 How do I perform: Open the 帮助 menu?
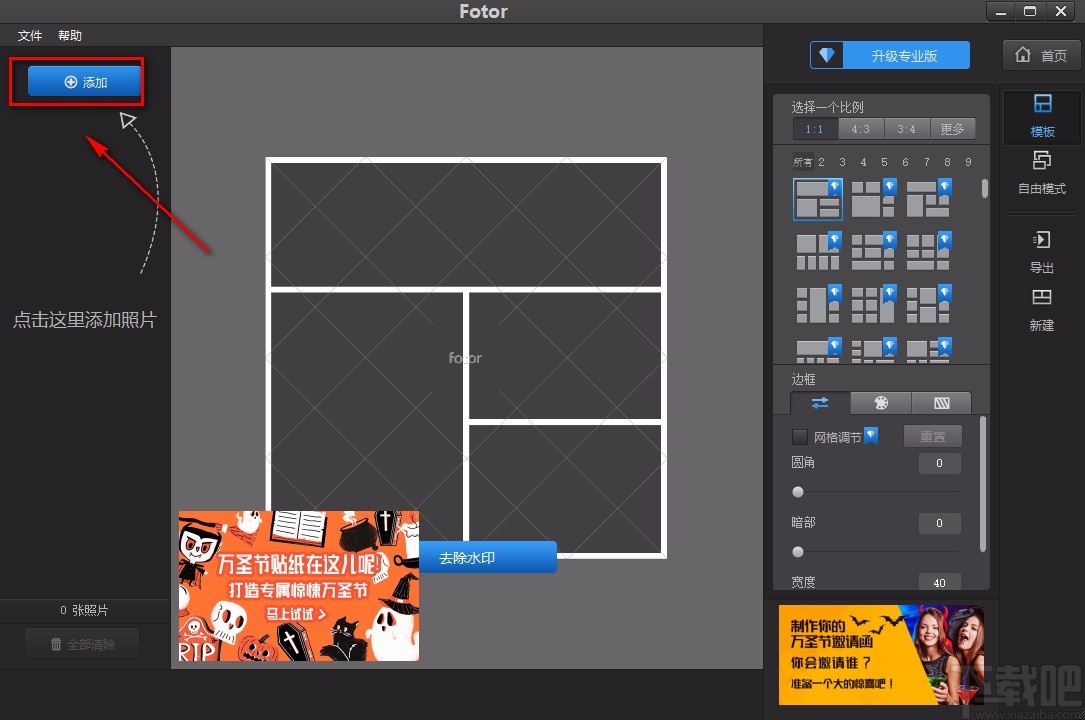click(70, 35)
